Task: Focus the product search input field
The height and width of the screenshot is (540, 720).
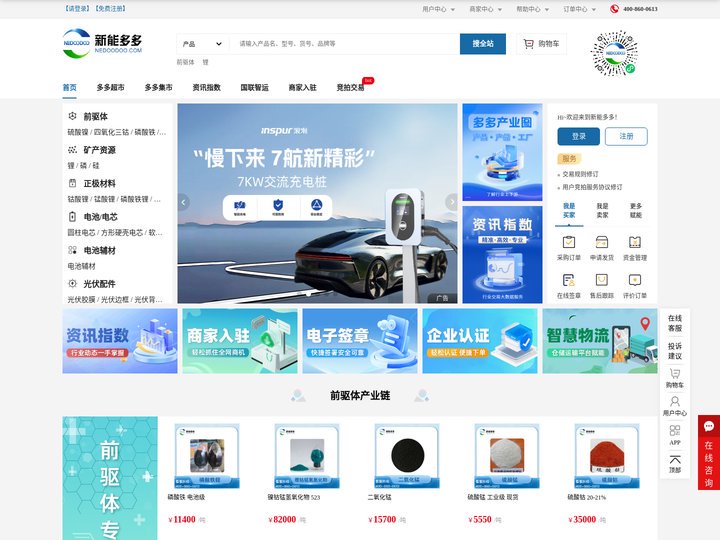Action: click(344, 44)
